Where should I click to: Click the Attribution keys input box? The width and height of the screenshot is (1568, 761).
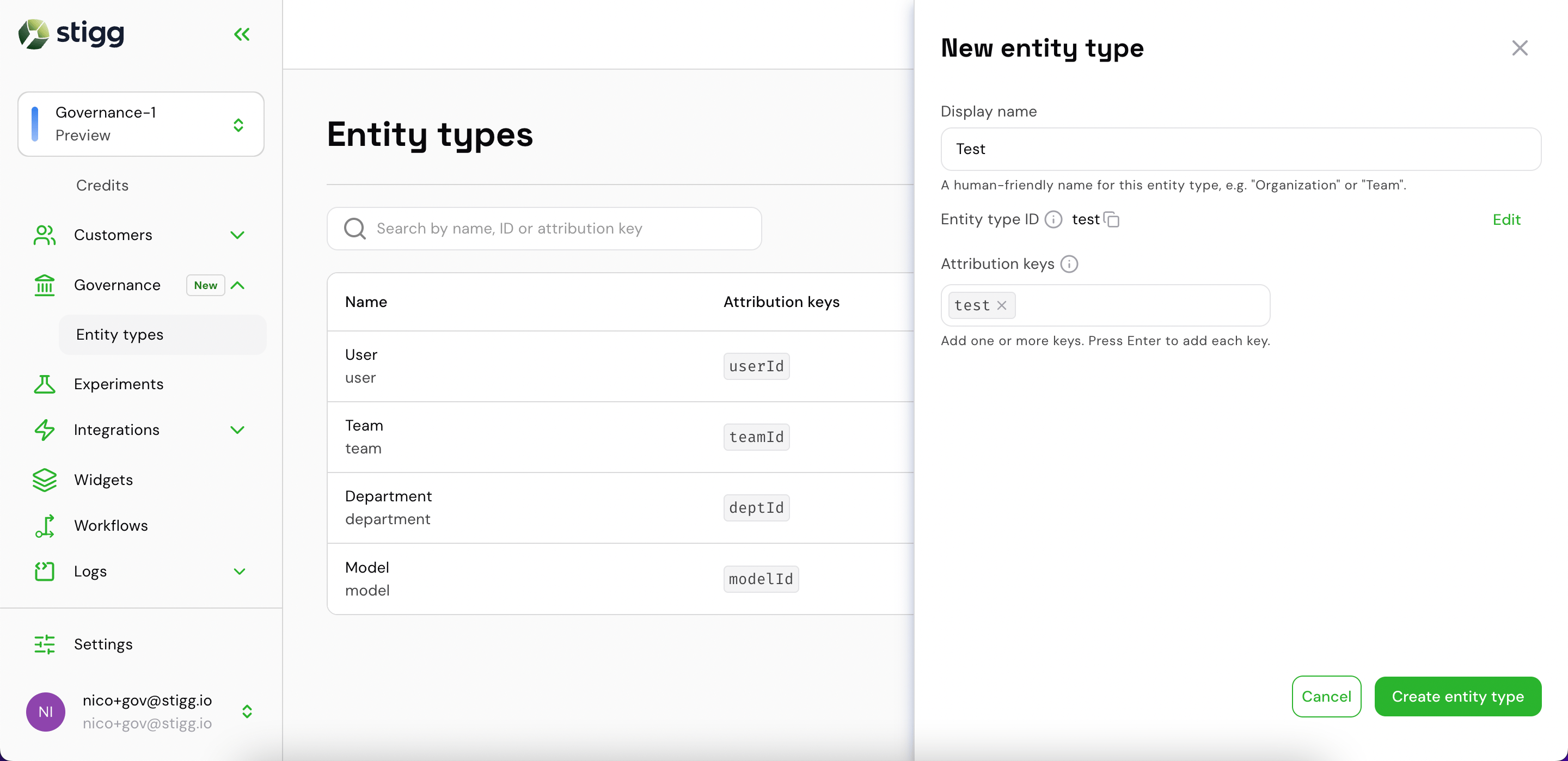coord(1105,305)
